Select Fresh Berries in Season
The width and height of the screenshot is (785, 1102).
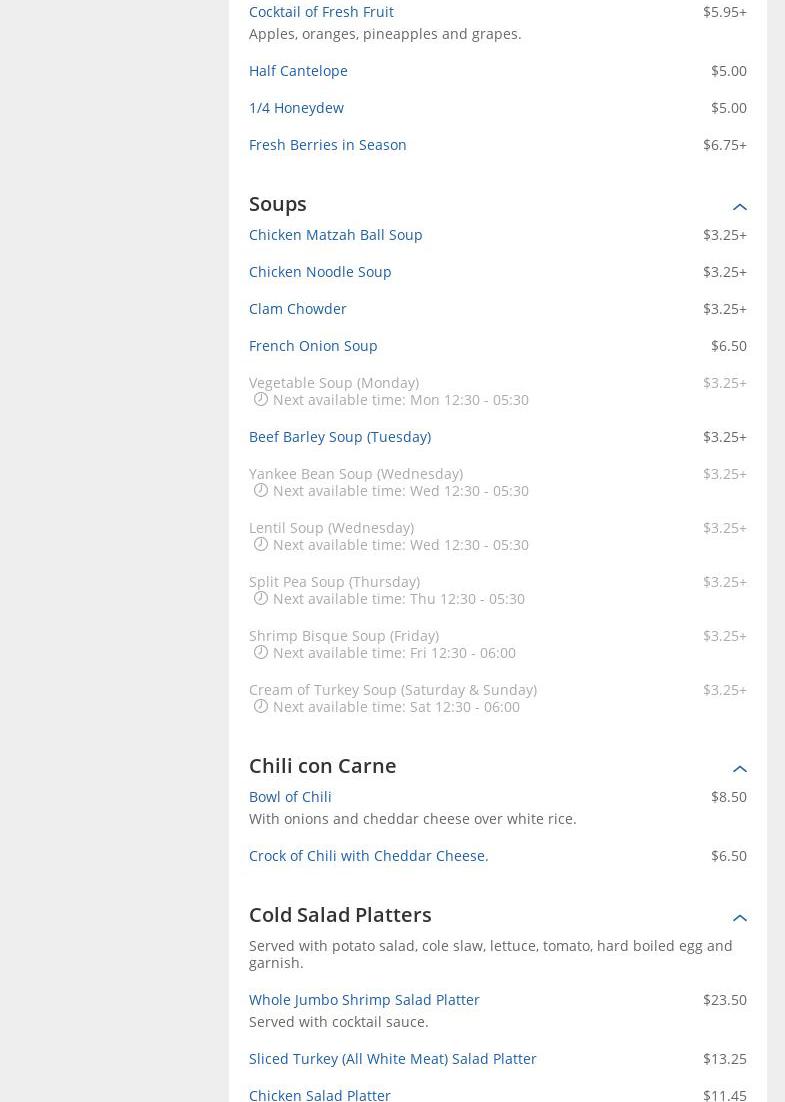click(x=327, y=144)
